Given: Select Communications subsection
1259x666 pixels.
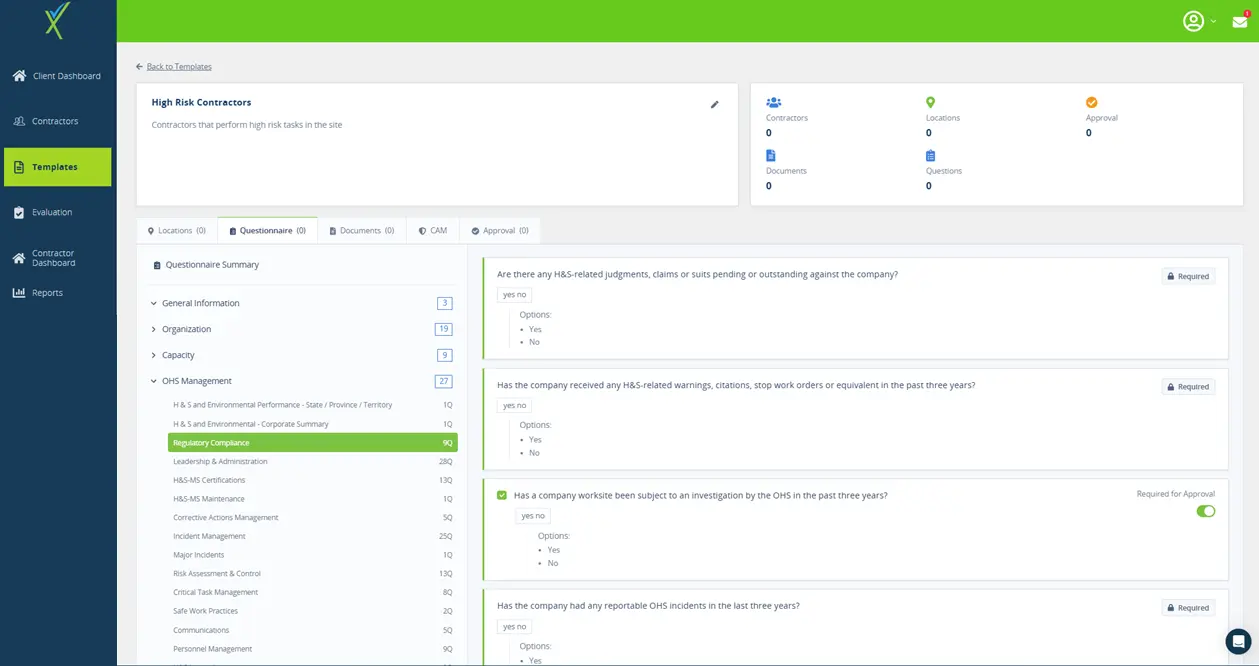Looking at the screenshot, I should coord(312,630).
